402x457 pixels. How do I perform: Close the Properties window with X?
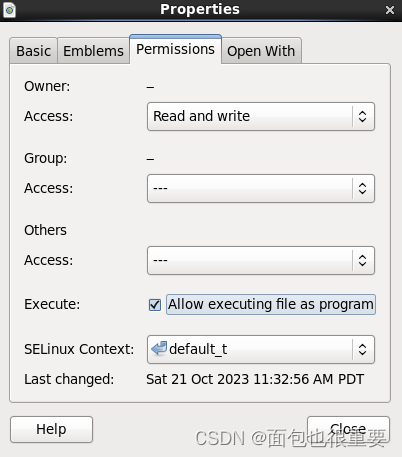(390, 10)
